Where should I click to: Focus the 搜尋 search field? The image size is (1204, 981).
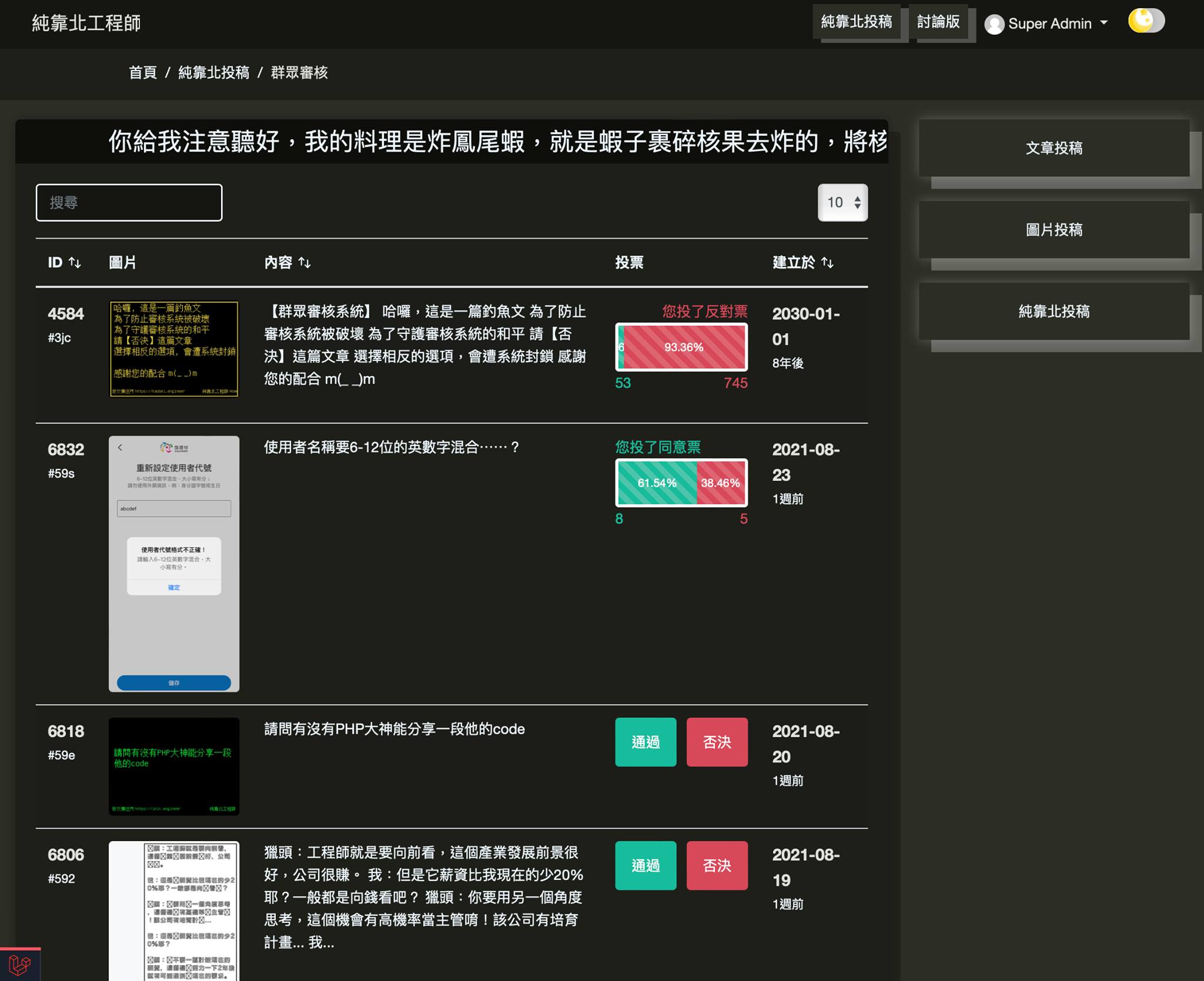click(x=129, y=203)
